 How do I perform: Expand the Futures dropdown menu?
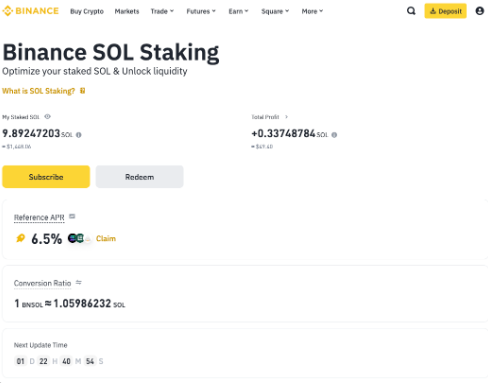[x=201, y=11]
